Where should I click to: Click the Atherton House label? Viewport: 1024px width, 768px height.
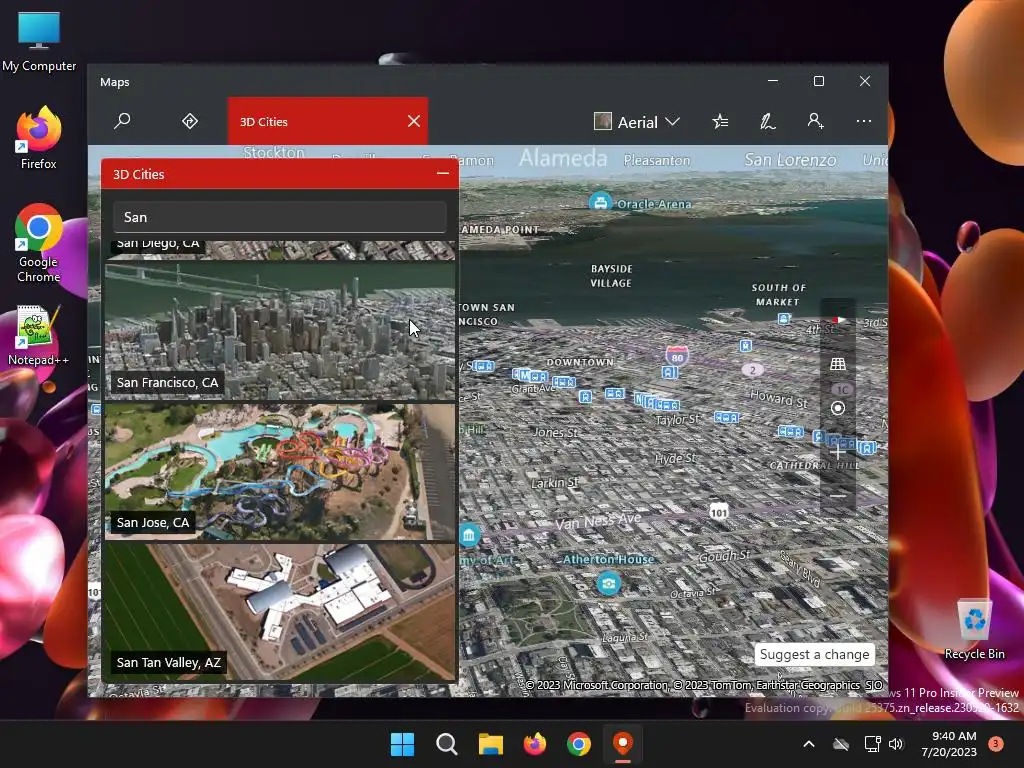point(608,559)
